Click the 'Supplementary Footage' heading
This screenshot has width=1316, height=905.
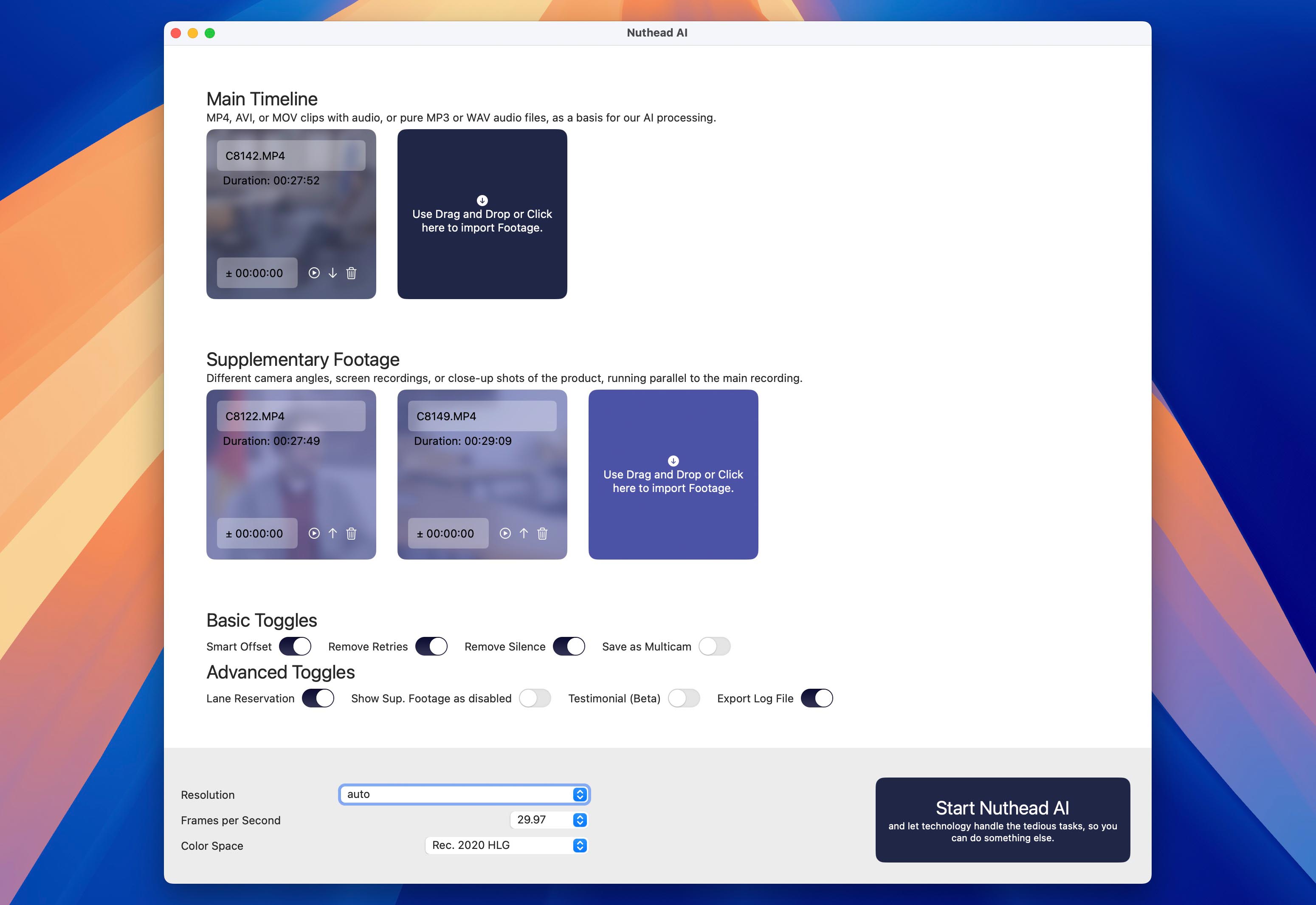click(x=303, y=359)
